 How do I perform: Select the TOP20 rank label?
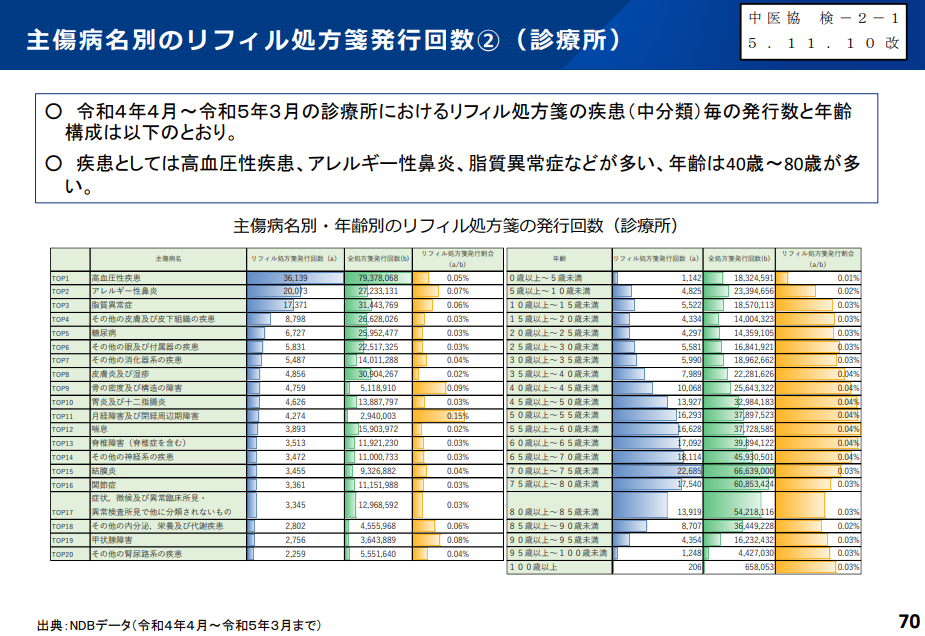(x=63, y=553)
